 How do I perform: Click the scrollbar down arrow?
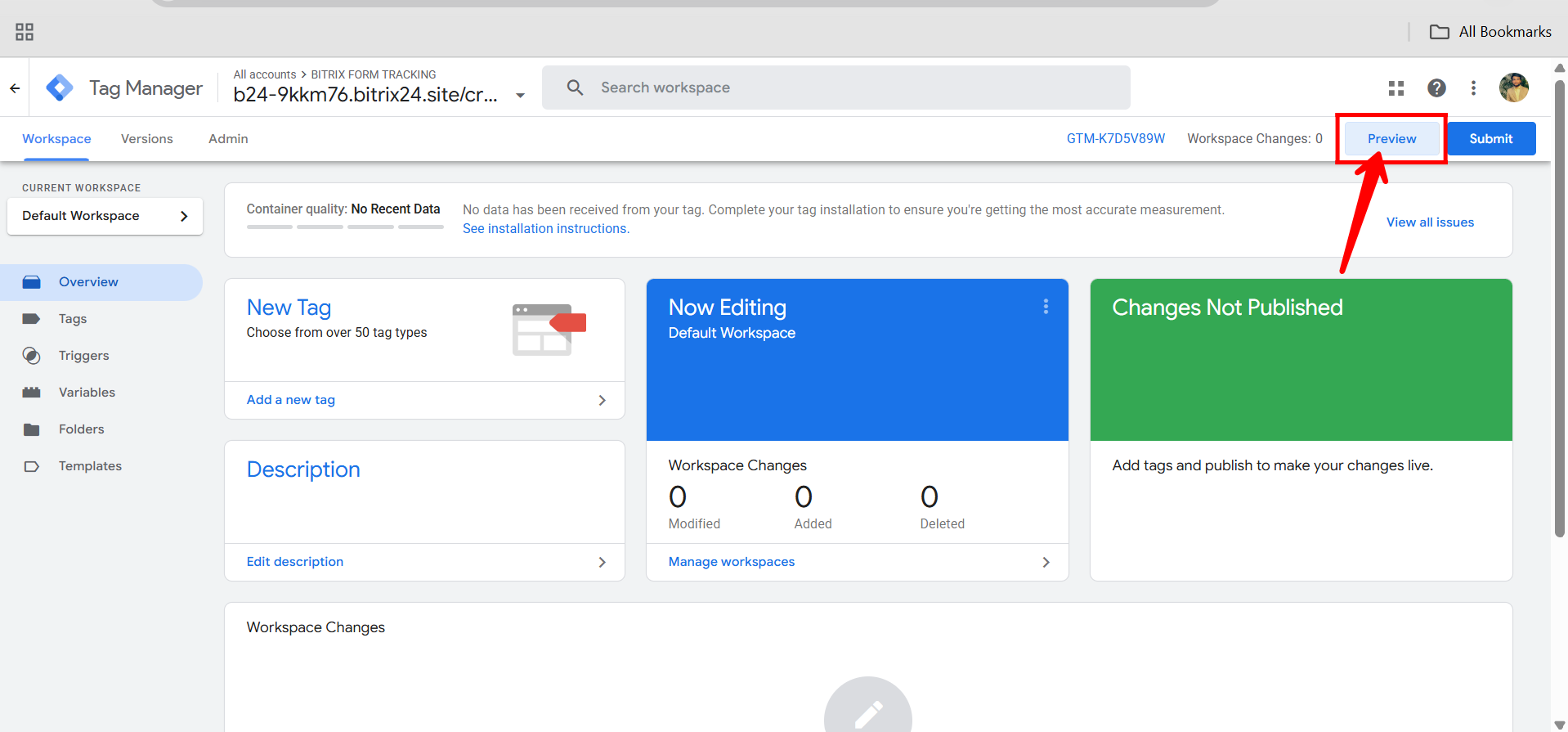point(1560,725)
